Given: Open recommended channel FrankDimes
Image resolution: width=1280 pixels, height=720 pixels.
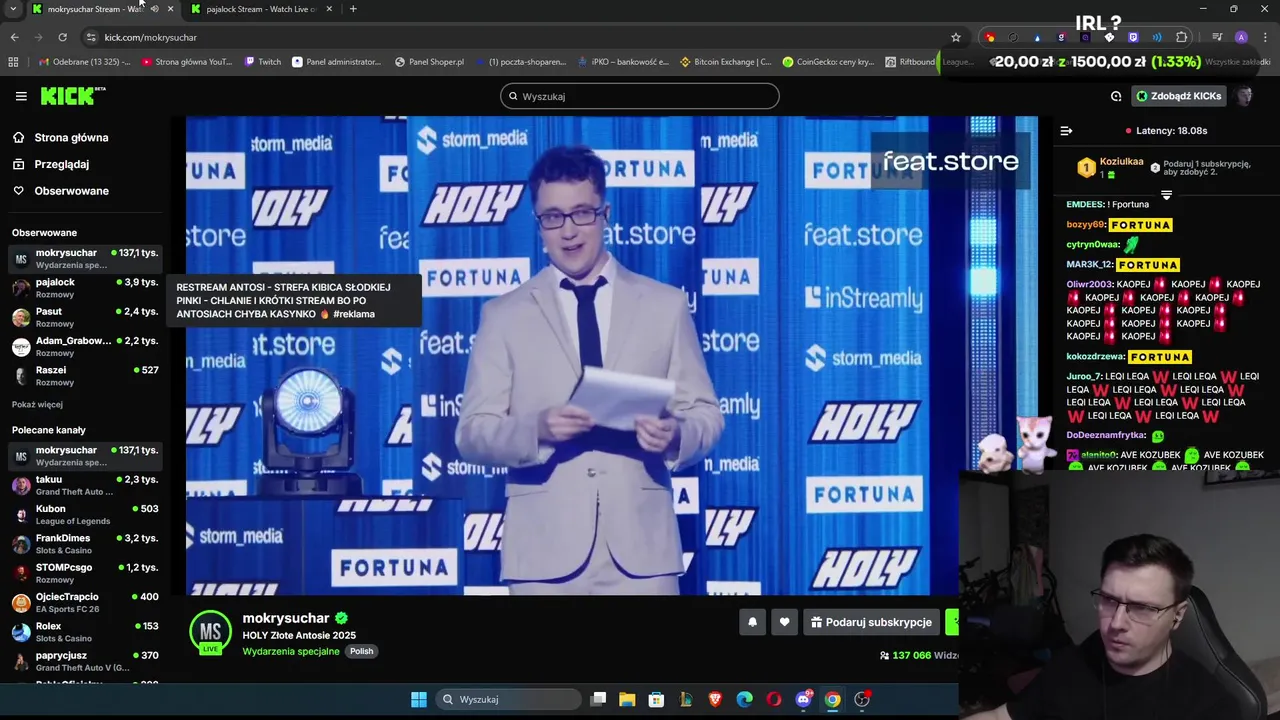Looking at the screenshot, I should (85, 544).
